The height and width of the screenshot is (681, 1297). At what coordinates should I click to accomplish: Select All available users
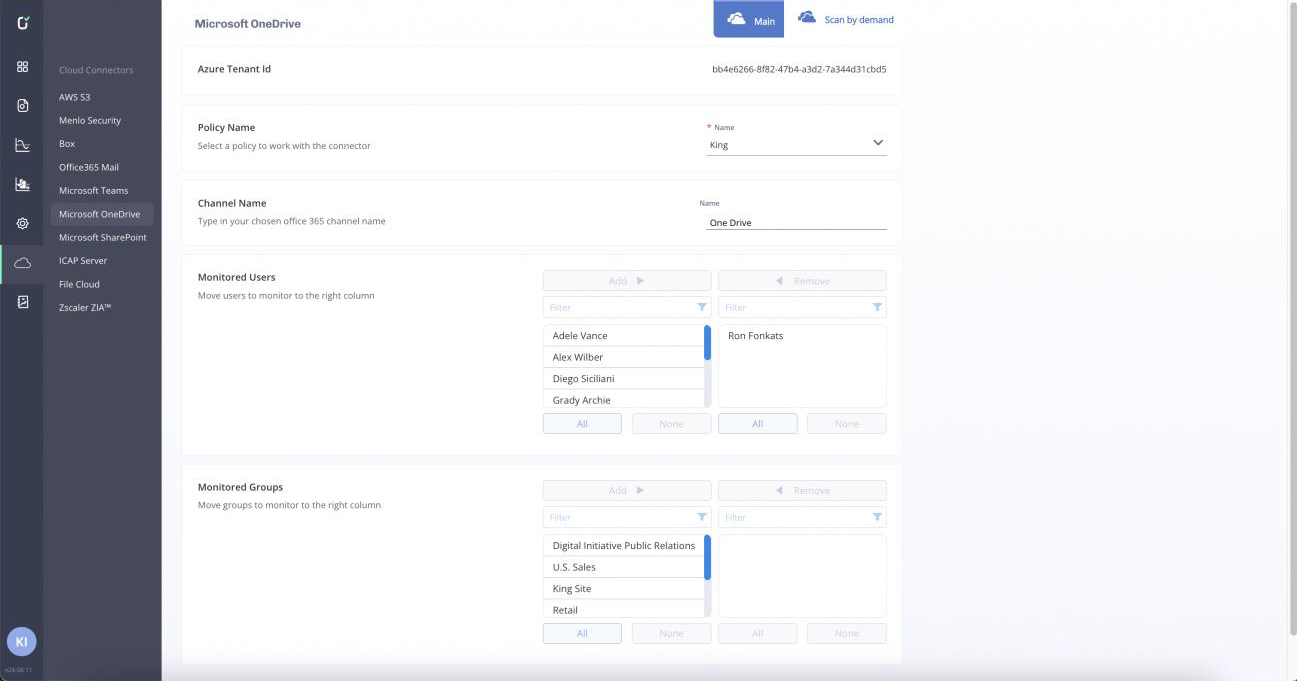point(582,424)
